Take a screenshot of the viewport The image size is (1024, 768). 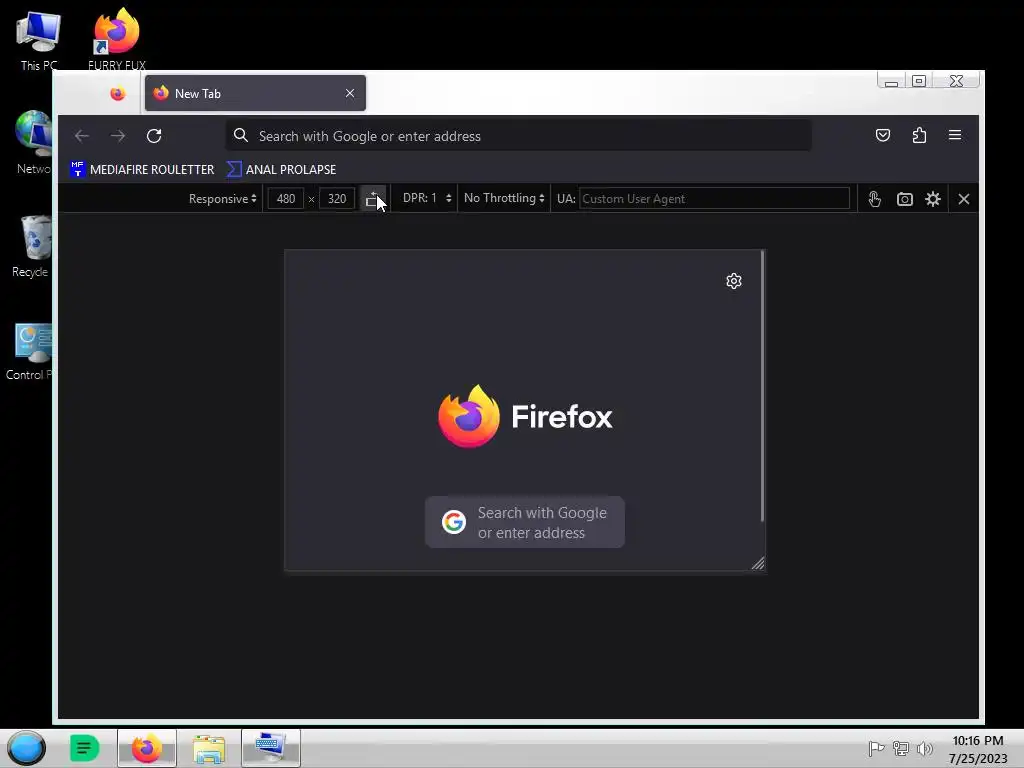(904, 199)
